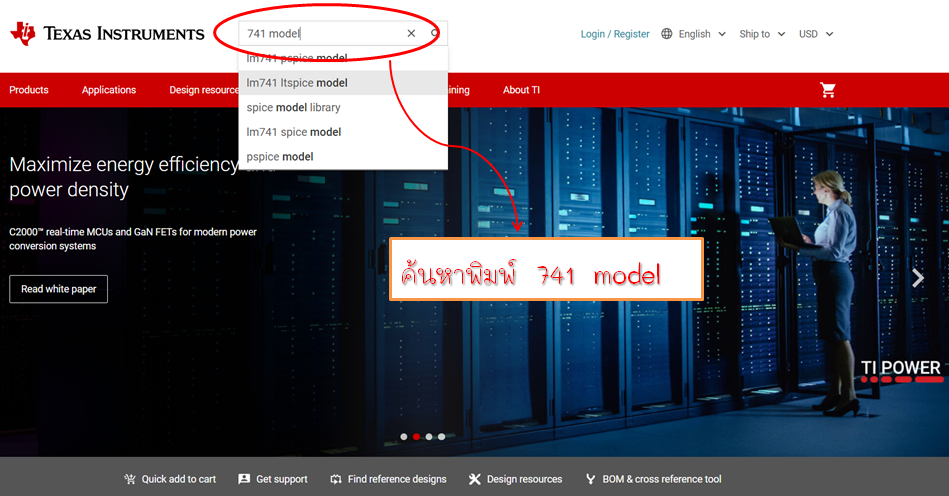Click the Design resources tools icon
The width and height of the screenshot is (949, 496).
474,479
